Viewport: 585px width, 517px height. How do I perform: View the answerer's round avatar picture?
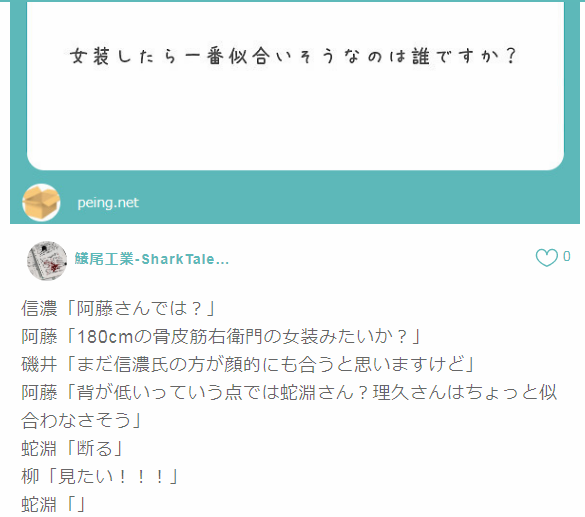tap(47, 260)
